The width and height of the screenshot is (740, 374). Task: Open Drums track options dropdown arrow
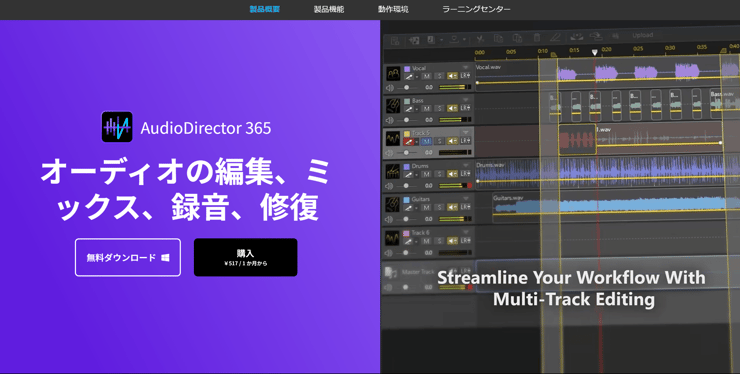pos(466,165)
